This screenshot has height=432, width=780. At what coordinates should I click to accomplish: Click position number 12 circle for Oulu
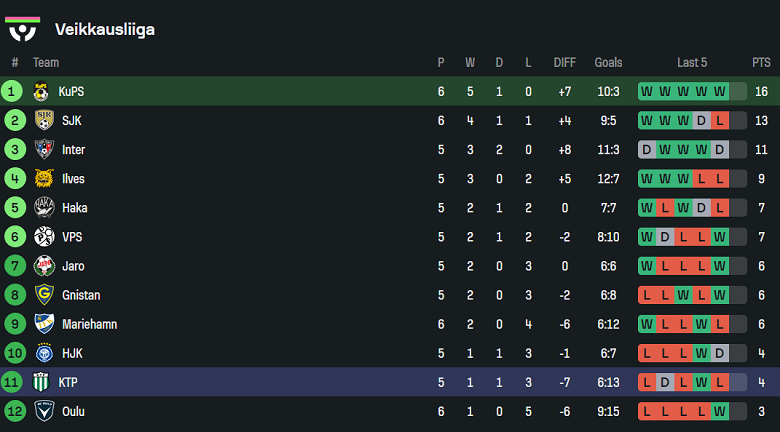(x=14, y=411)
